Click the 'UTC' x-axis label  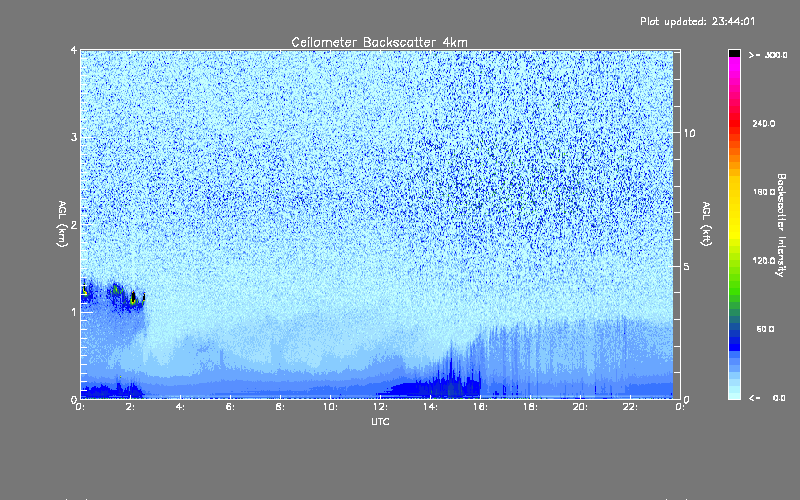click(x=380, y=421)
